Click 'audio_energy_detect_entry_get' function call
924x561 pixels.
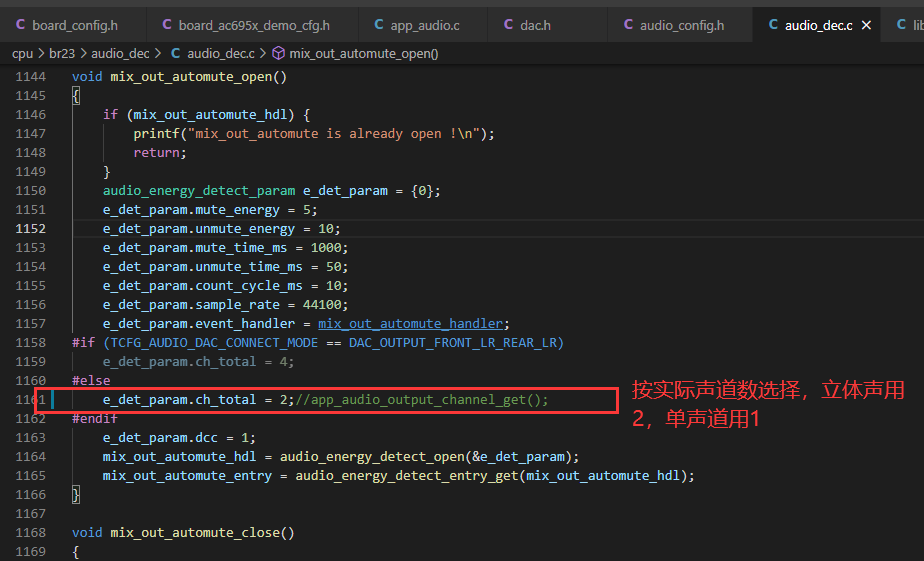click(407, 476)
